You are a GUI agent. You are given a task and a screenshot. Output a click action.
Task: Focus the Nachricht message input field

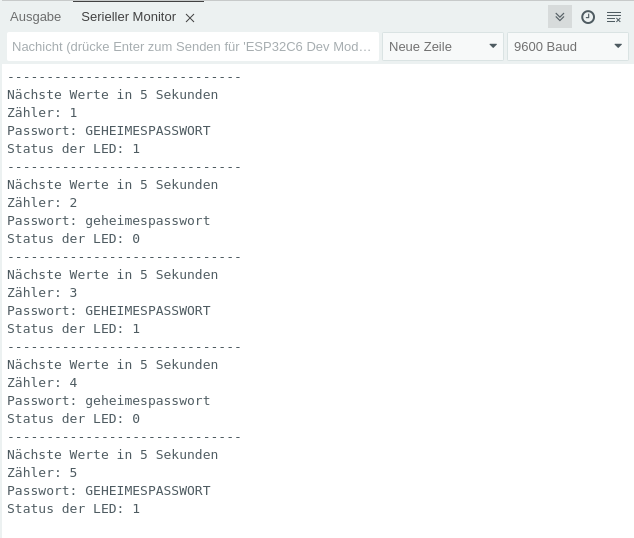coord(192,47)
